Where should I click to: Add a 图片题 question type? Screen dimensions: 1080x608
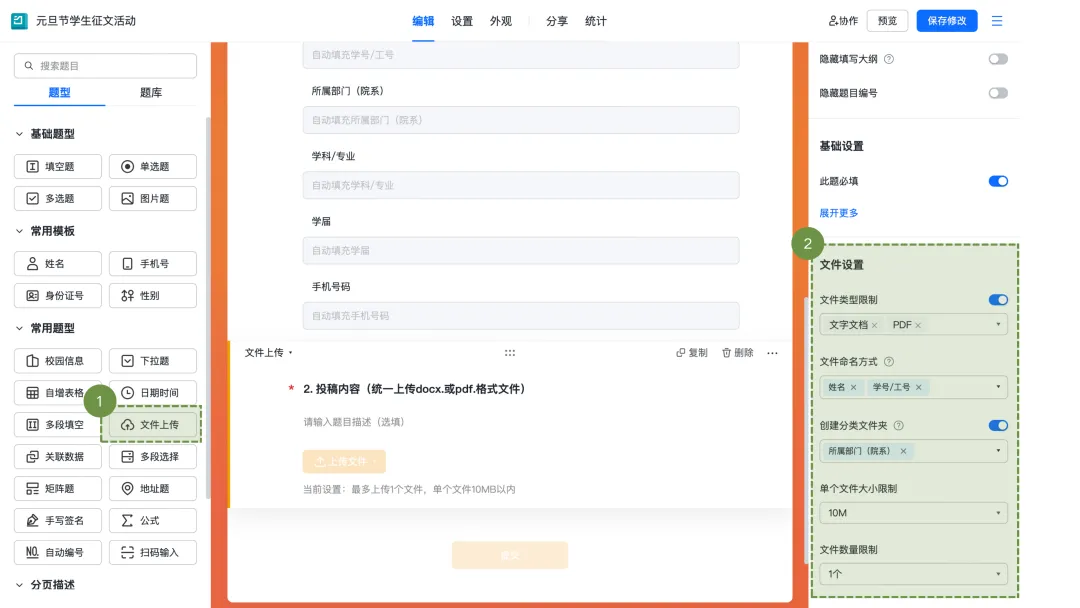pos(153,198)
